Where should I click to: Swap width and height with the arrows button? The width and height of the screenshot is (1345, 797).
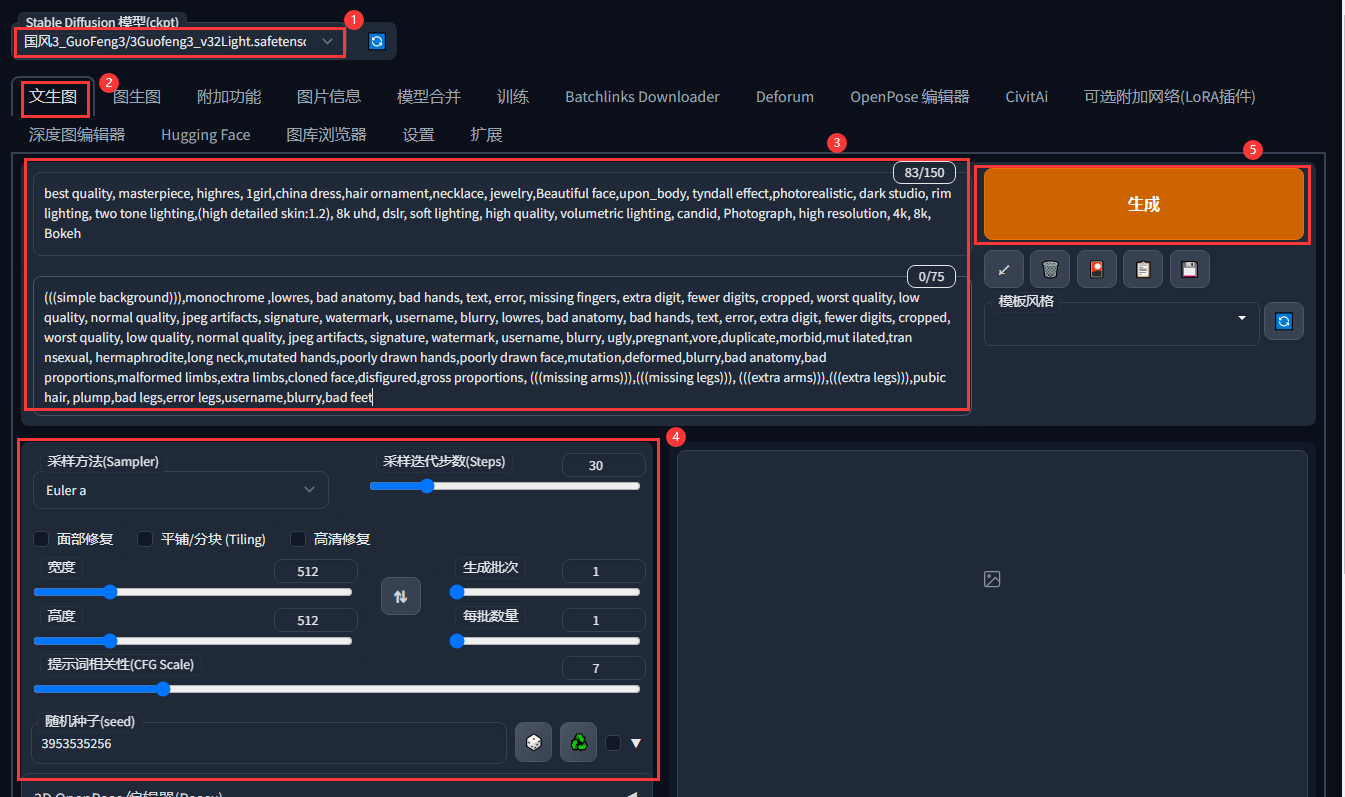(x=401, y=596)
